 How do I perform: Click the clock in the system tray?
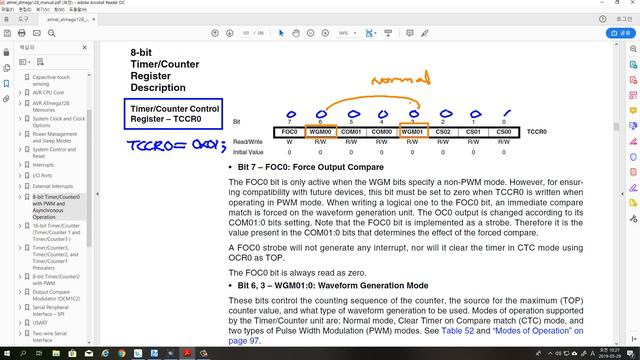(x=609, y=353)
